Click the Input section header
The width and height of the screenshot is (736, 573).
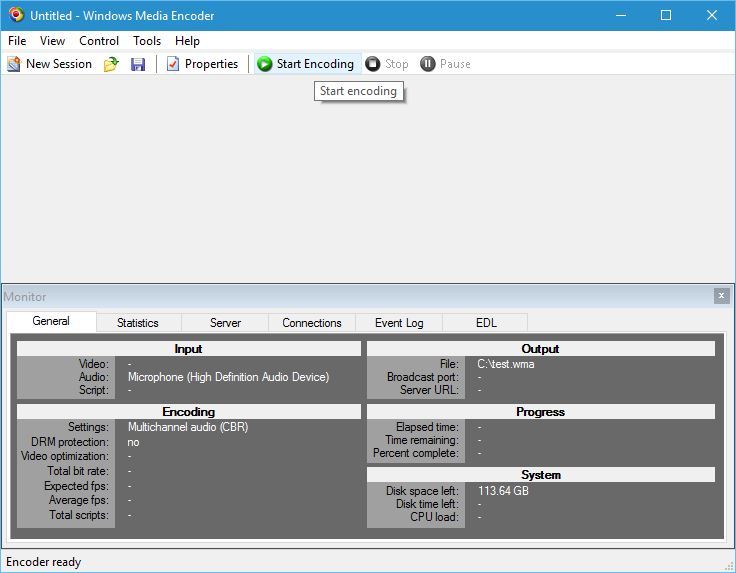tap(189, 349)
